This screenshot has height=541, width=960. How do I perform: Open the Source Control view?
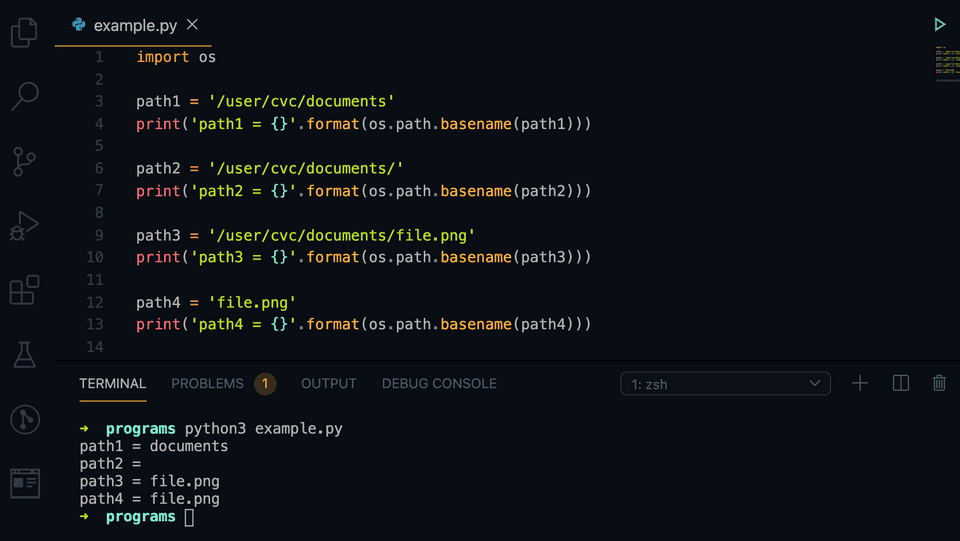click(x=24, y=161)
